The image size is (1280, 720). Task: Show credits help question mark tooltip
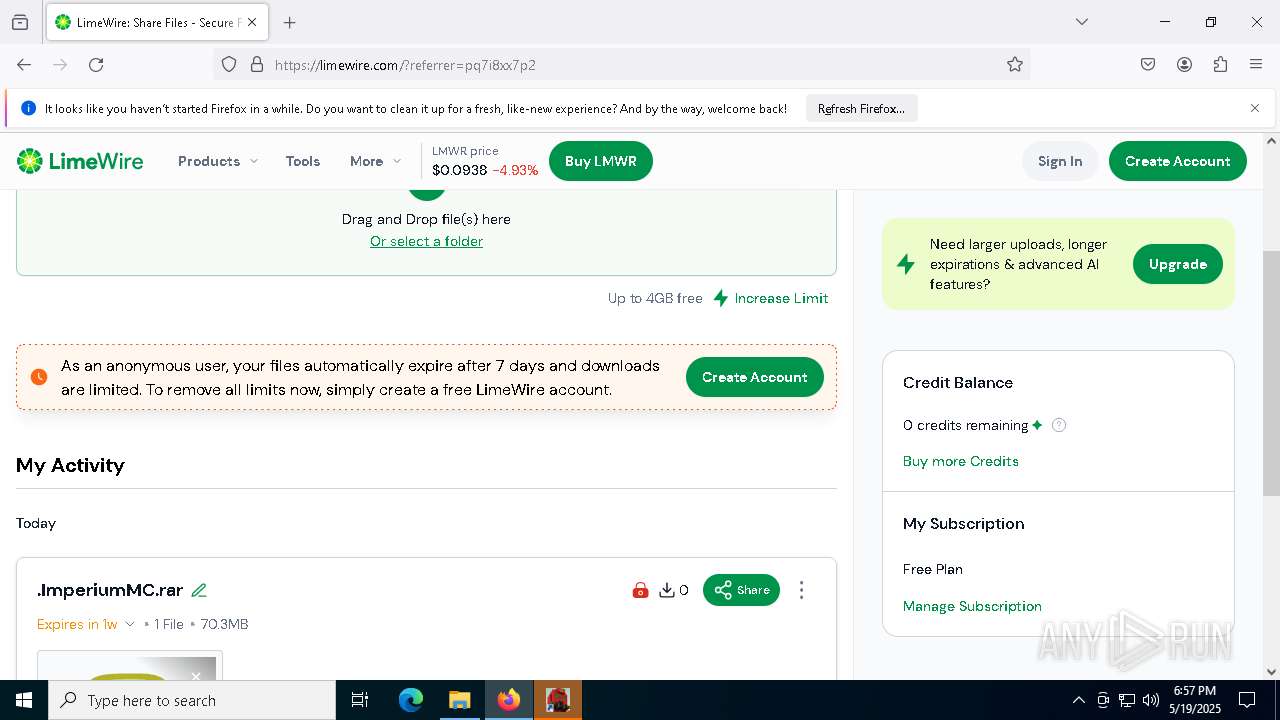pyautogui.click(x=1059, y=425)
